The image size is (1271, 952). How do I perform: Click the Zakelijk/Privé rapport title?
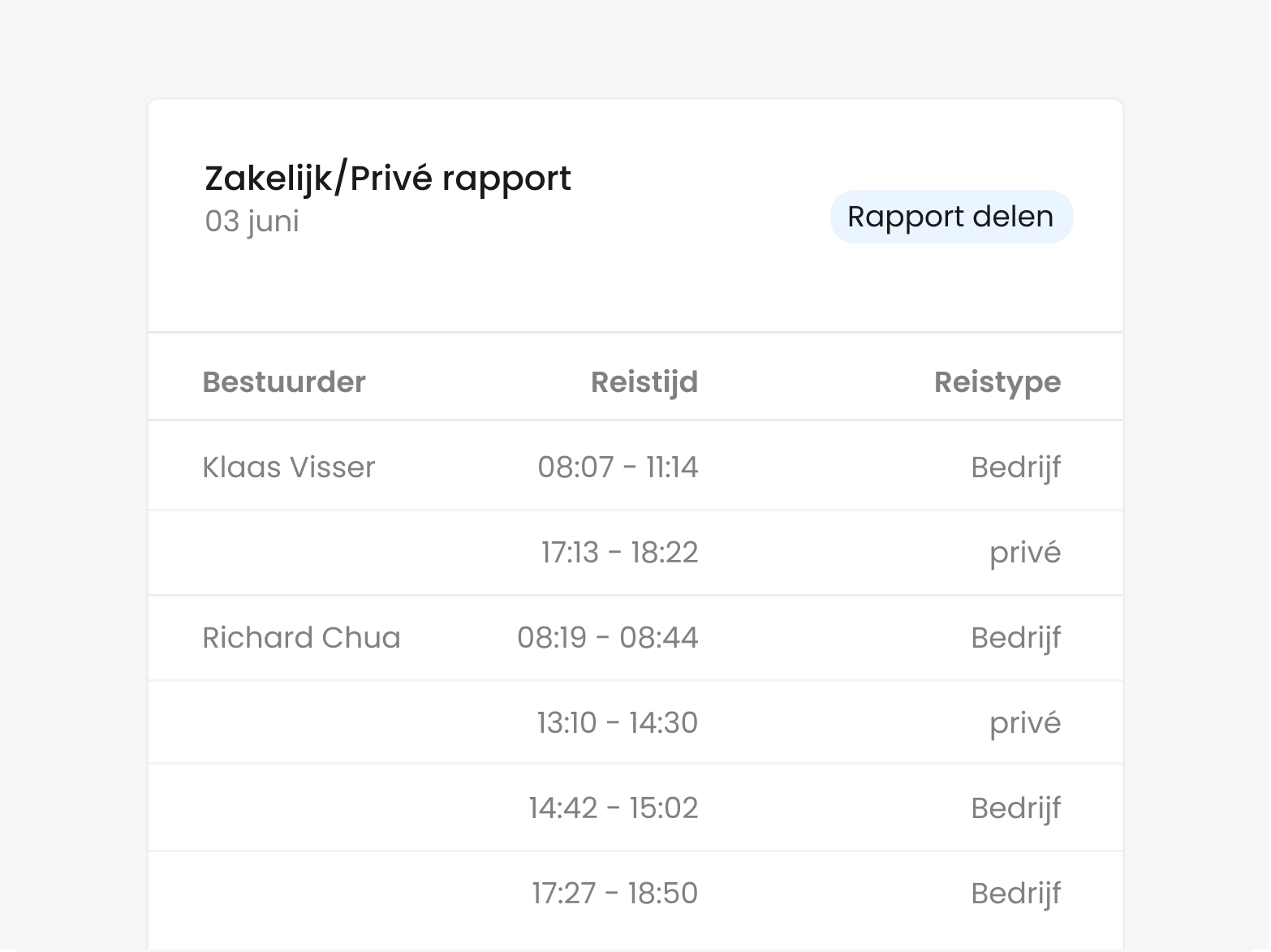(x=388, y=179)
